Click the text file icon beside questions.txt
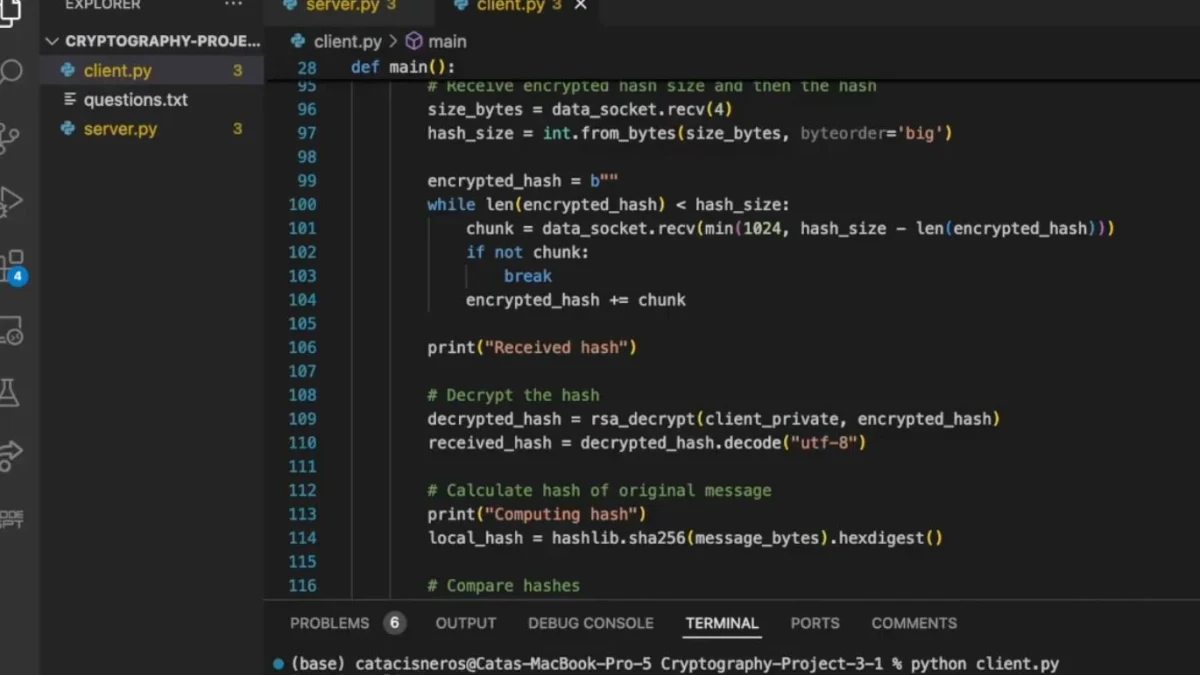Viewport: 1200px width, 675px height. 69,99
